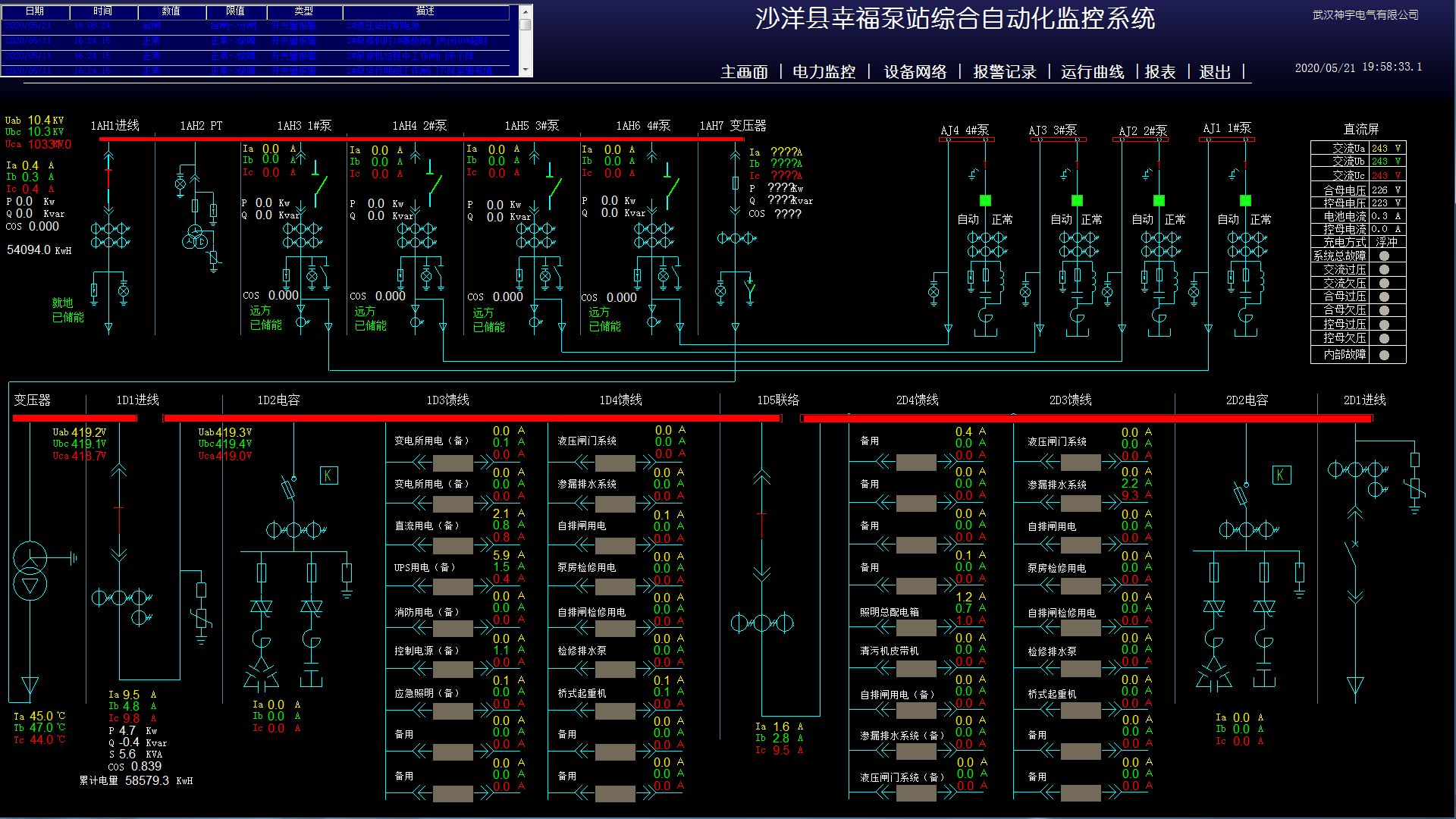Go to the 主画面 main screen
This screenshot has height=819, width=1456.
pos(744,72)
